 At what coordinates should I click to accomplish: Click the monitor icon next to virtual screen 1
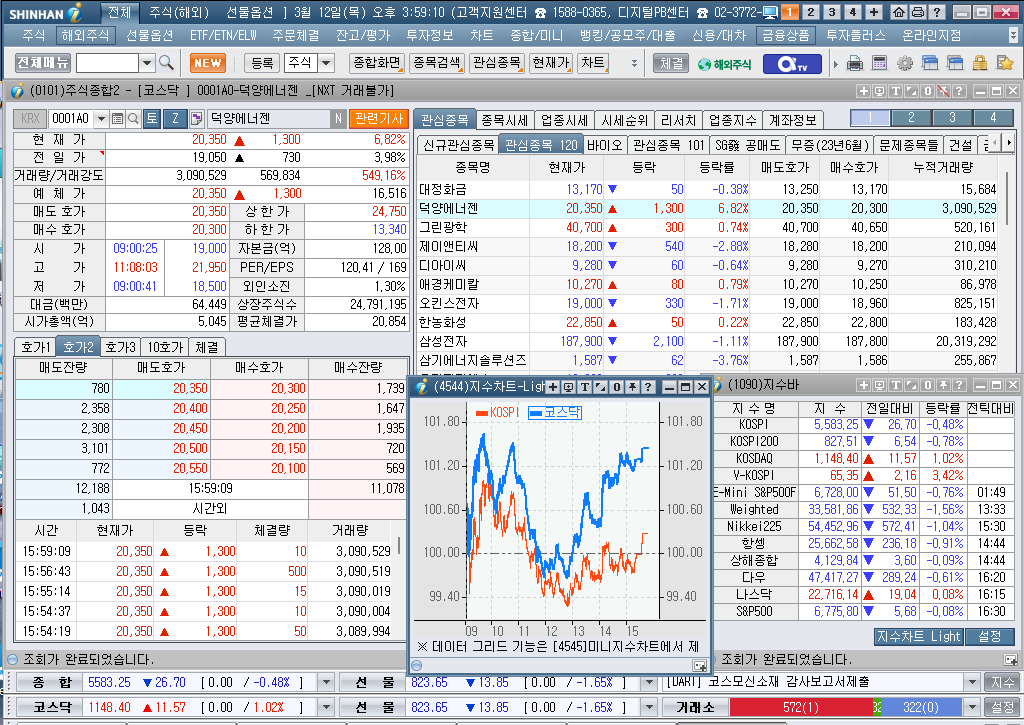(770, 12)
